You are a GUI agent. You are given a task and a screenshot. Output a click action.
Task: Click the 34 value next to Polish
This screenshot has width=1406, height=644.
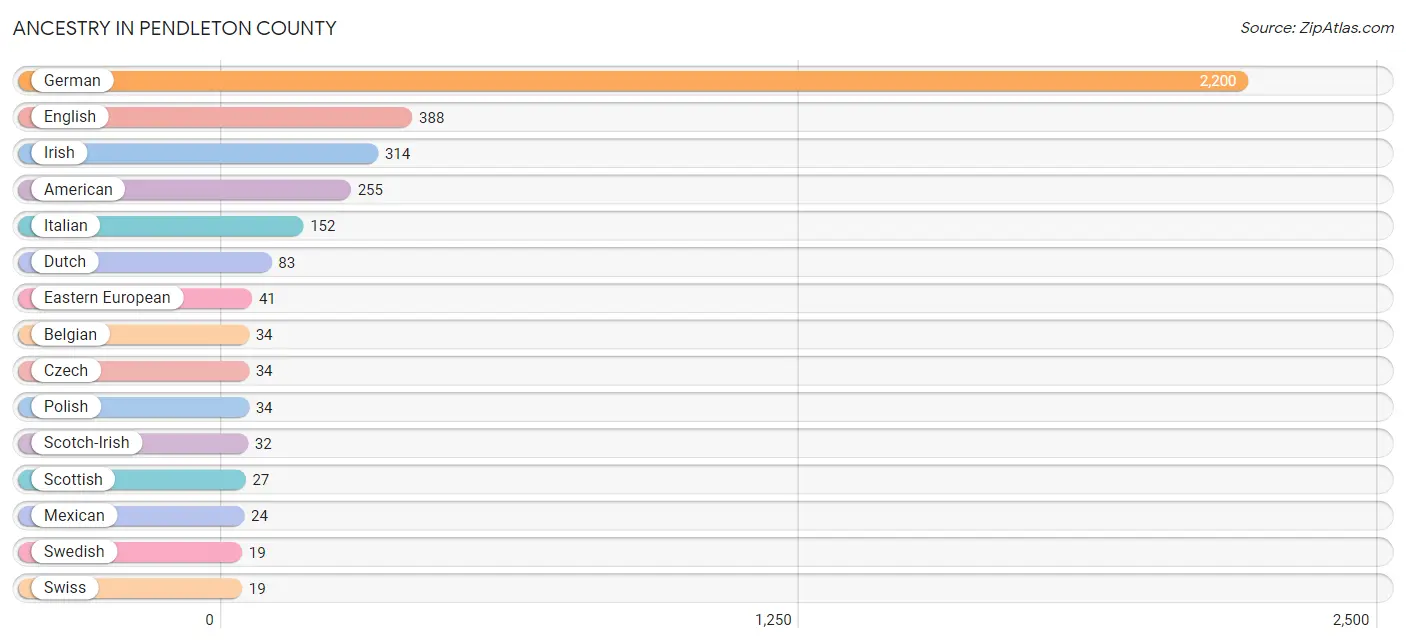pos(264,408)
